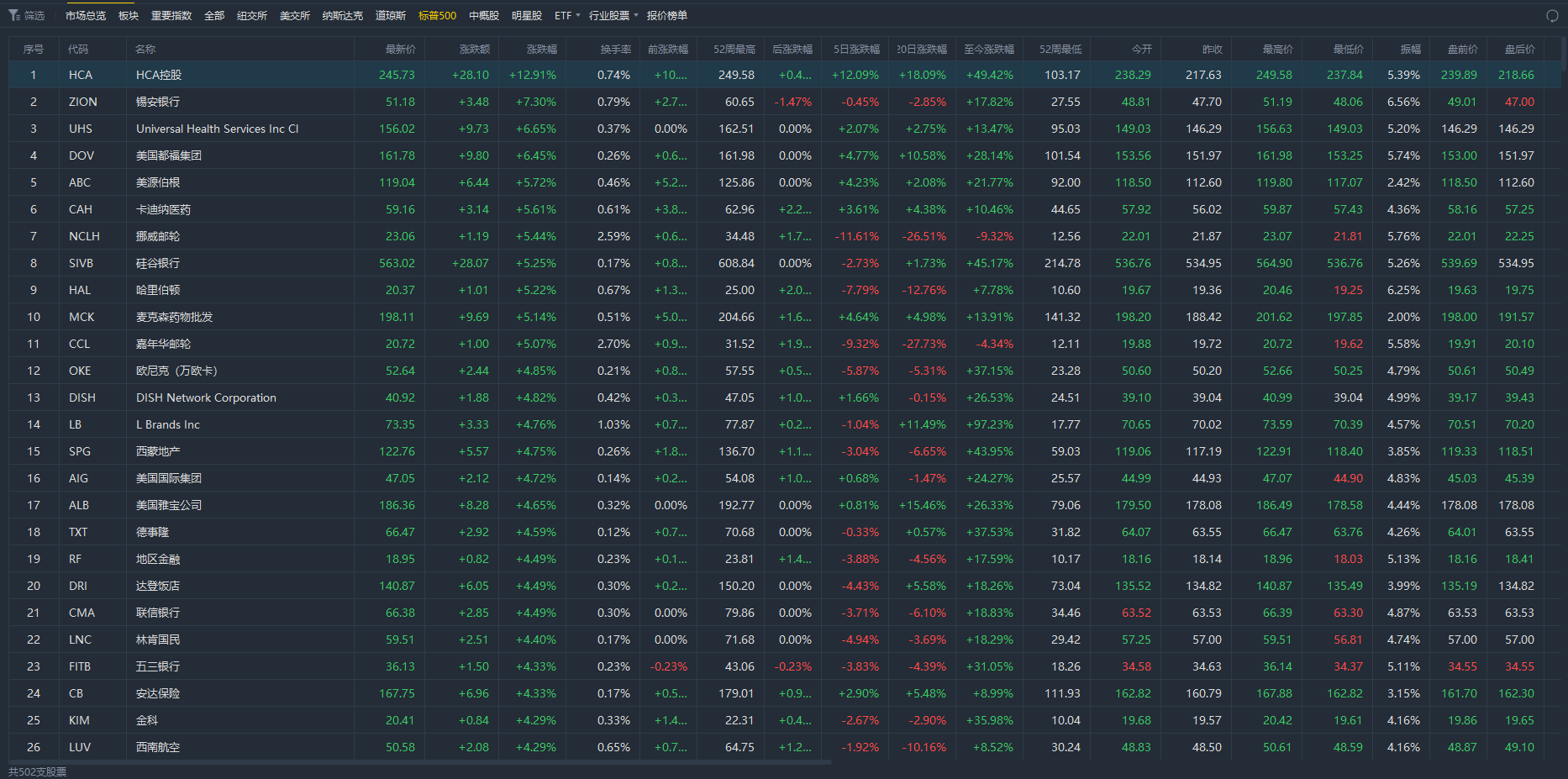Sort by 5日涨跌幅 column header
Screen dimensions: 1568x779
(857, 49)
